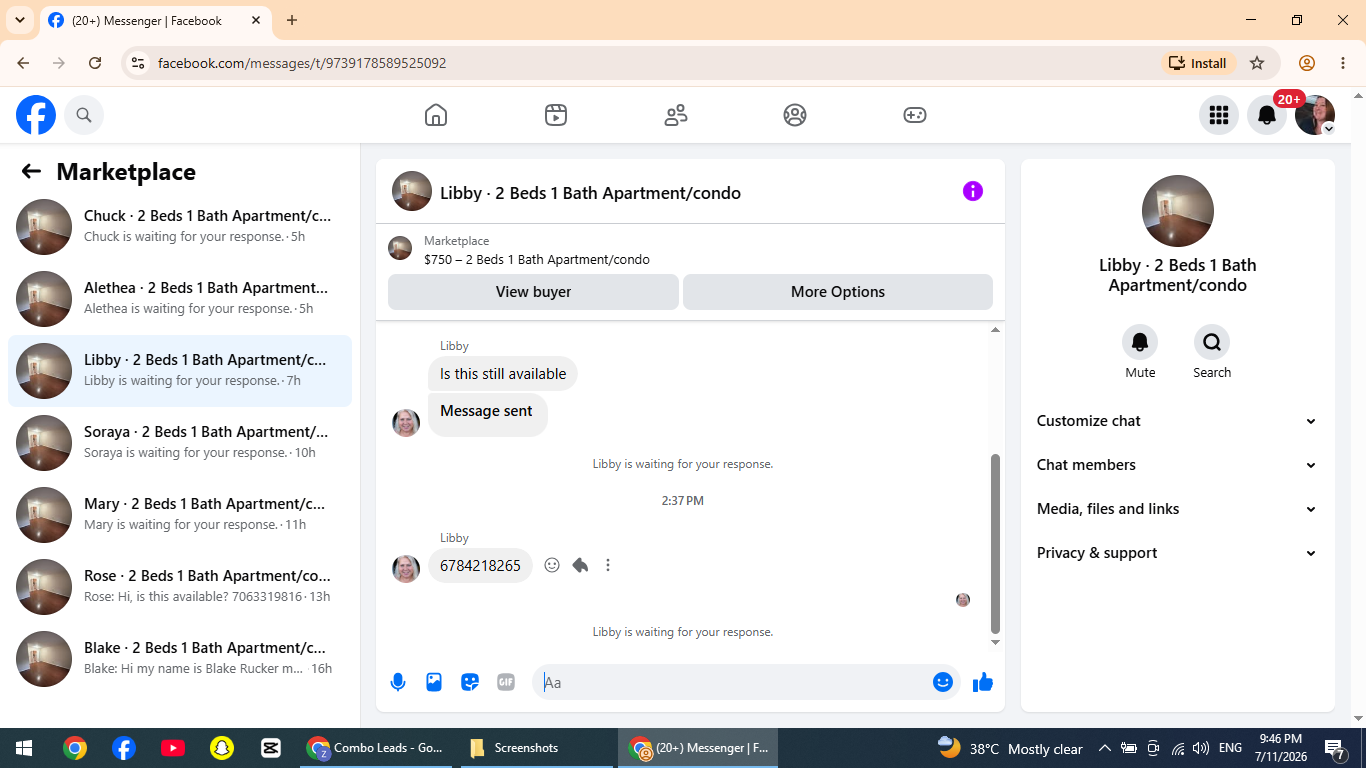Select the 'Is this still available' message

click(x=503, y=374)
